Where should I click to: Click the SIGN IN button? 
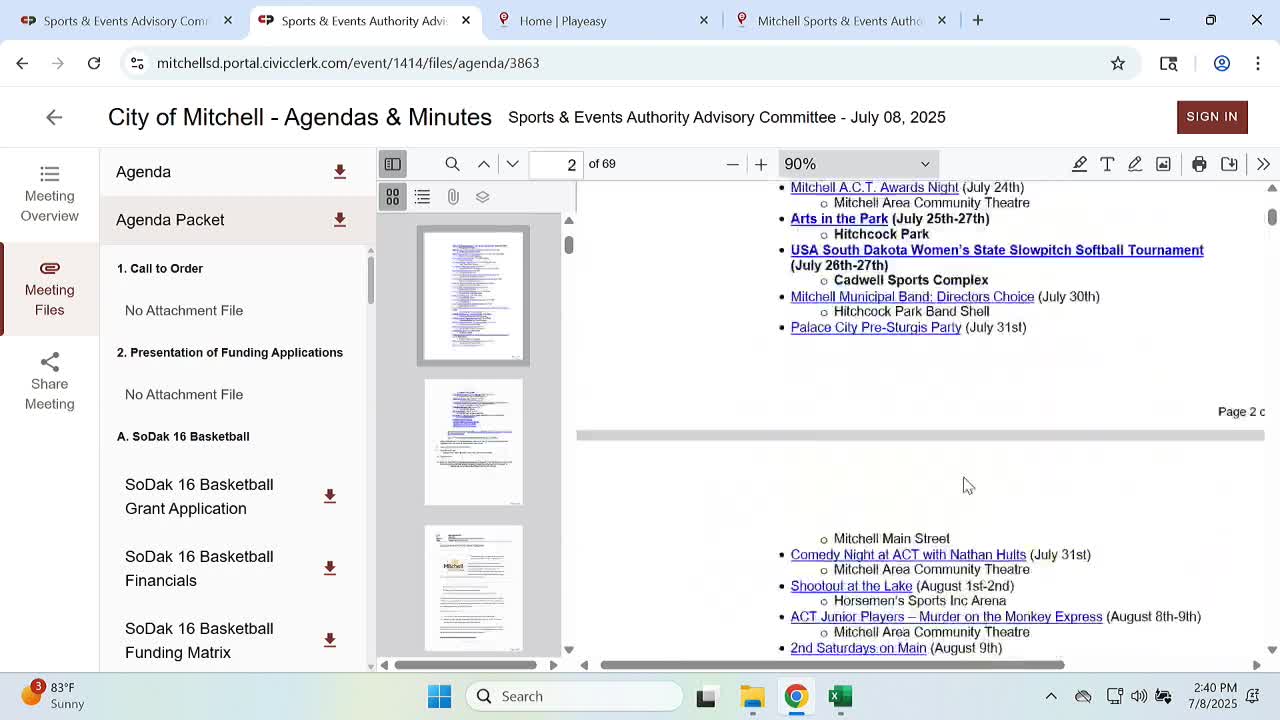click(1212, 117)
